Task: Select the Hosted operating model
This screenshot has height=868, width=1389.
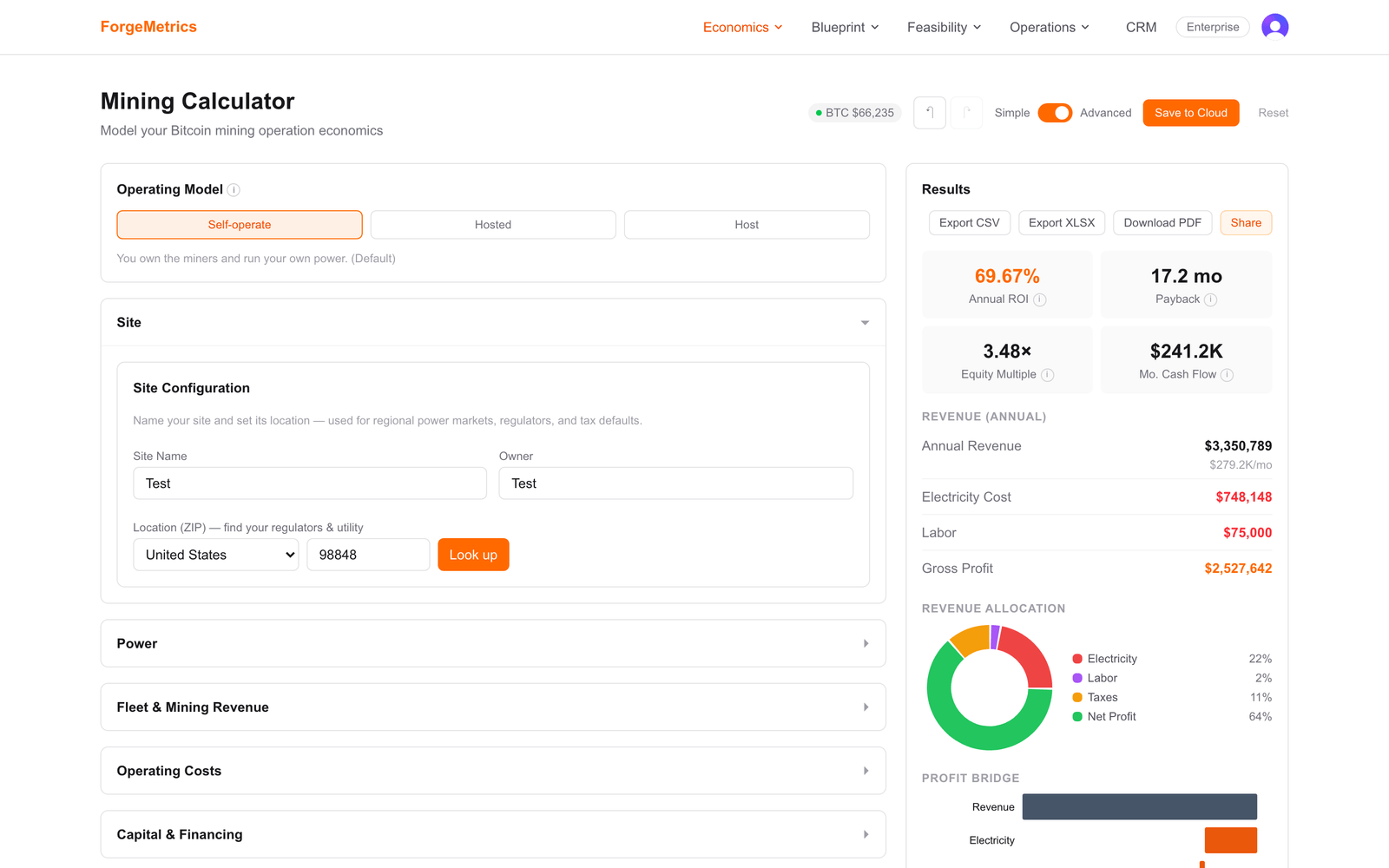Action: tap(493, 225)
